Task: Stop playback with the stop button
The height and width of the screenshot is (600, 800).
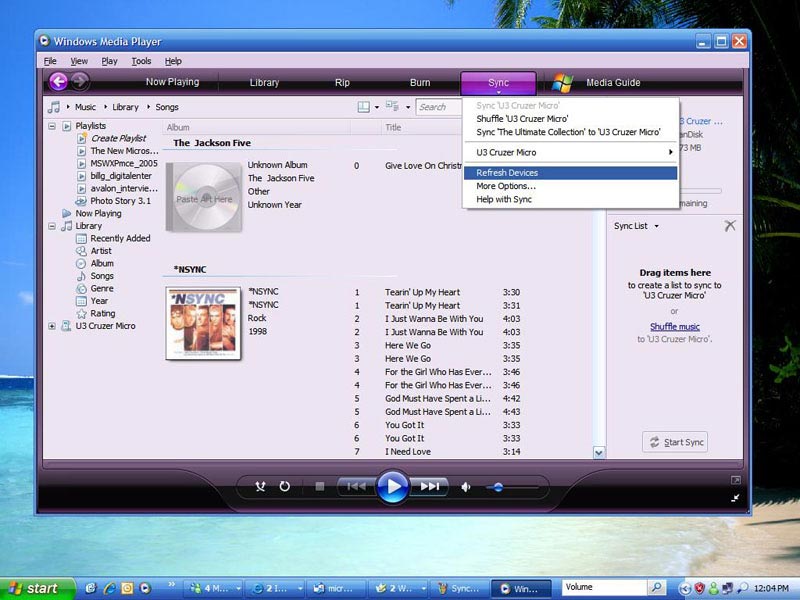Action: (x=320, y=487)
